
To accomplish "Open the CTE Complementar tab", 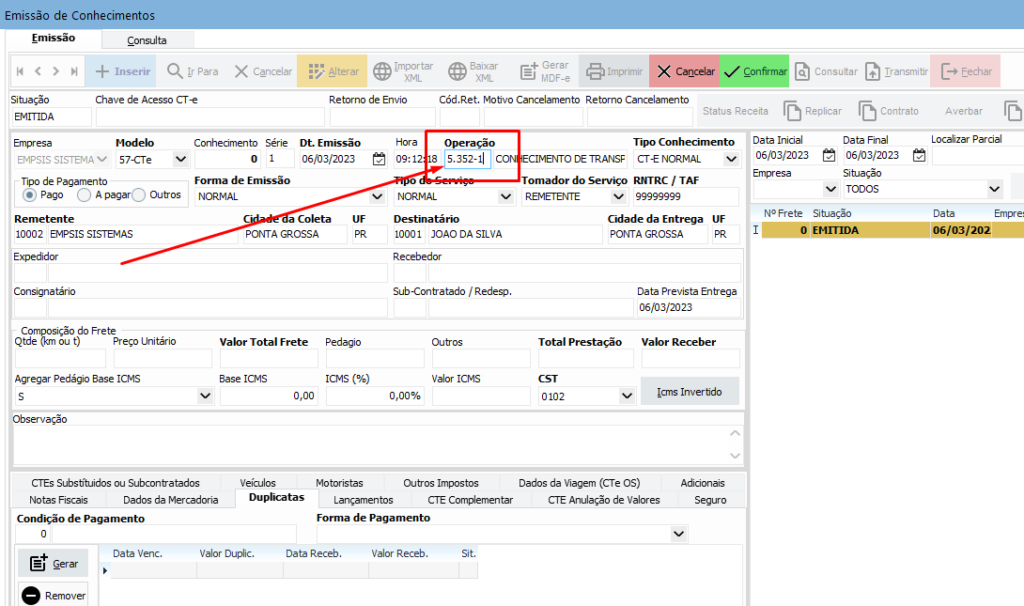I will [x=470, y=500].
